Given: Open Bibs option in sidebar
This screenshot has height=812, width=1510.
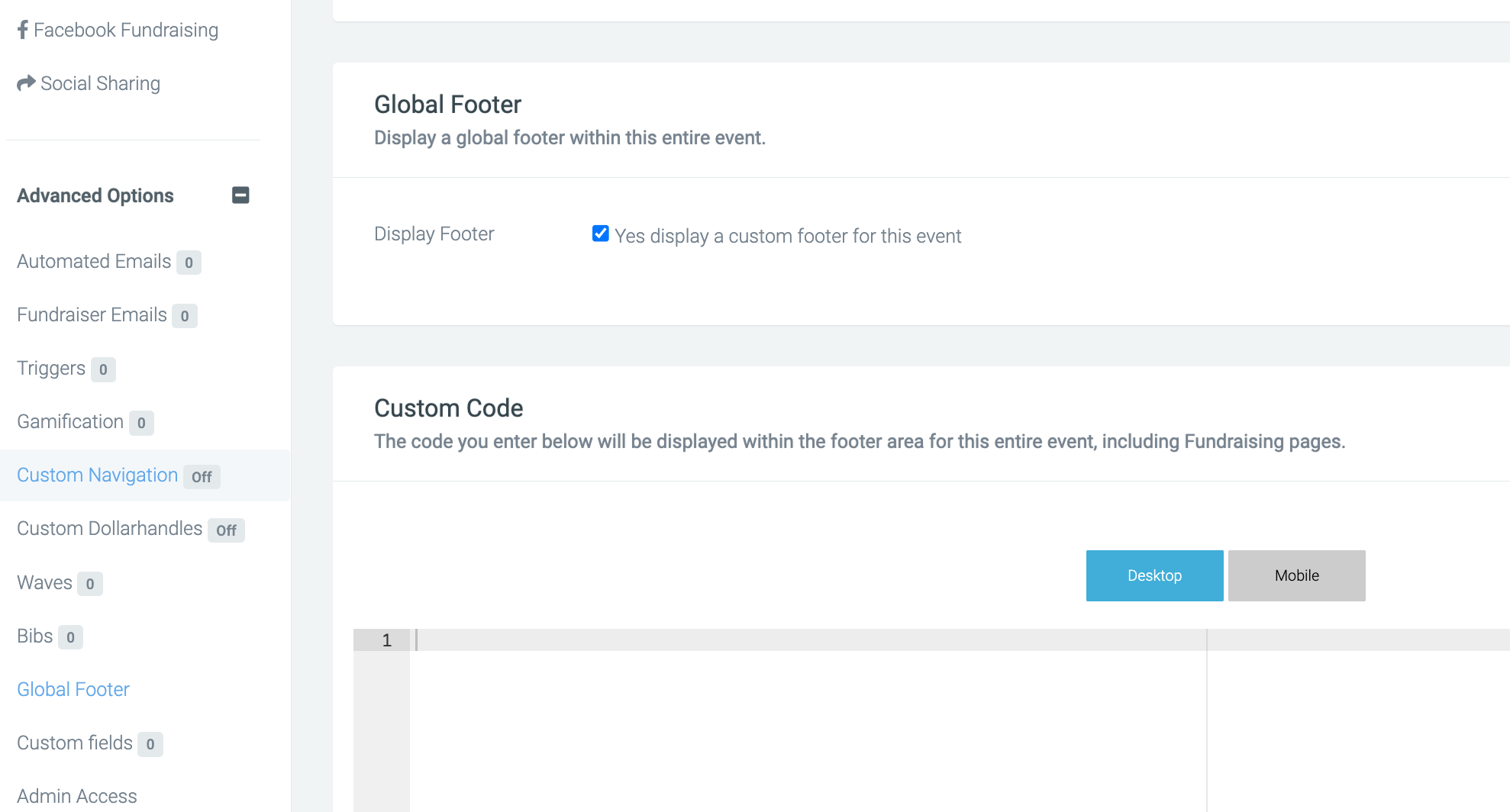Looking at the screenshot, I should [x=35, y=636].
